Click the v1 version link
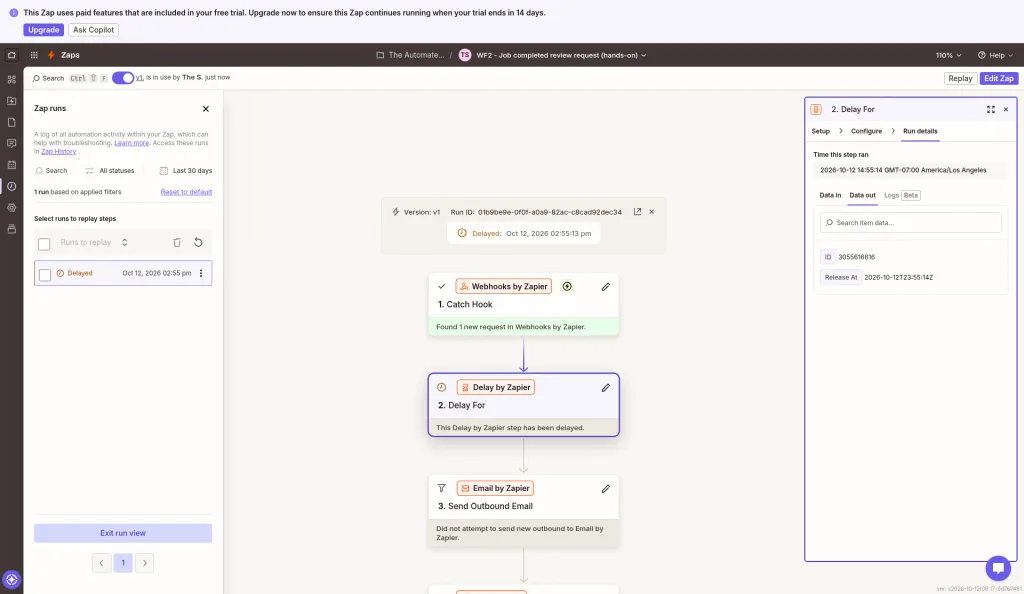This screenshot has height=594, width=1024. click(139, 78)
